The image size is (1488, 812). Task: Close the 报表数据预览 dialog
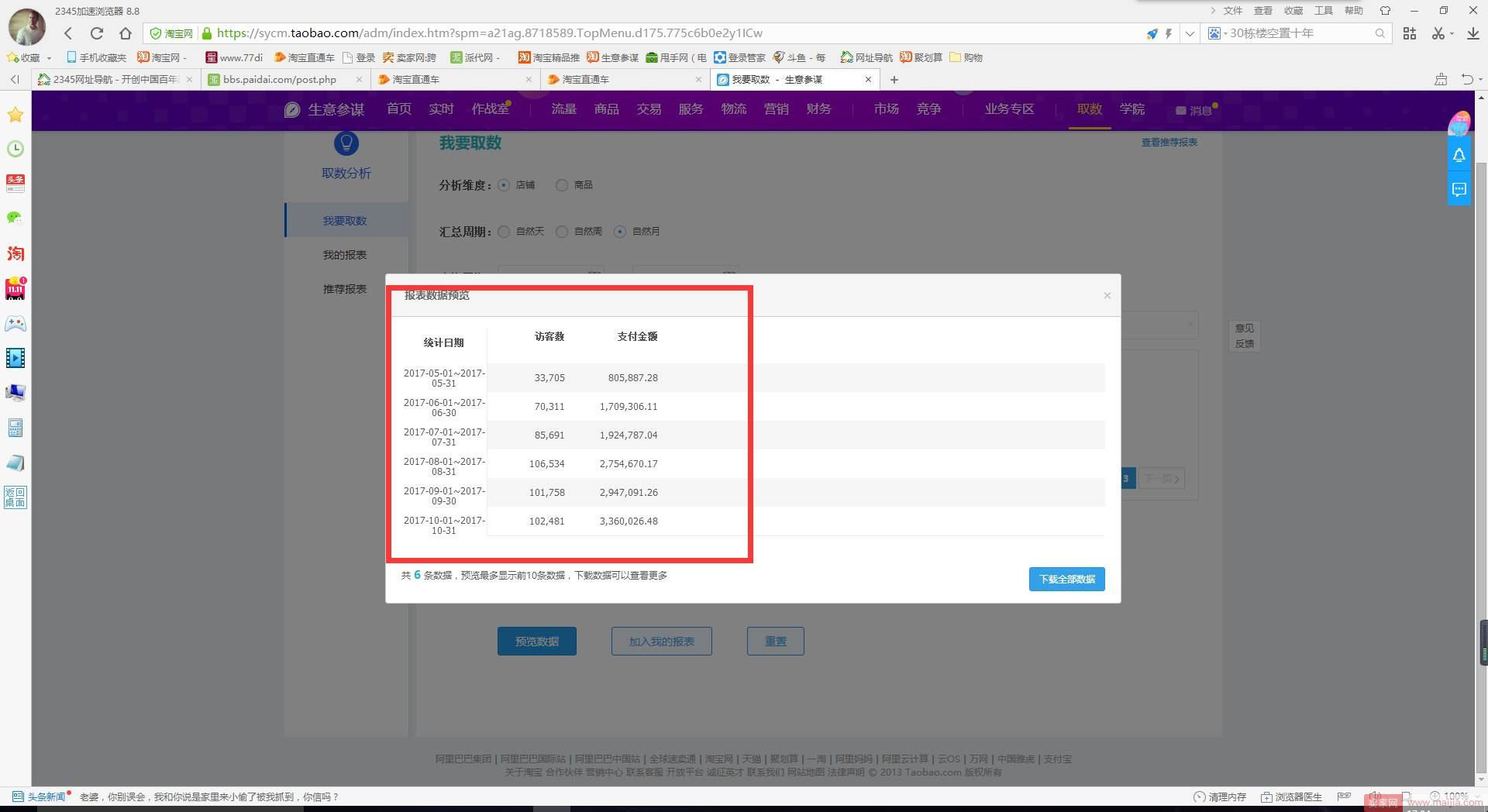pyautogui.click(x=1107, y=295)
